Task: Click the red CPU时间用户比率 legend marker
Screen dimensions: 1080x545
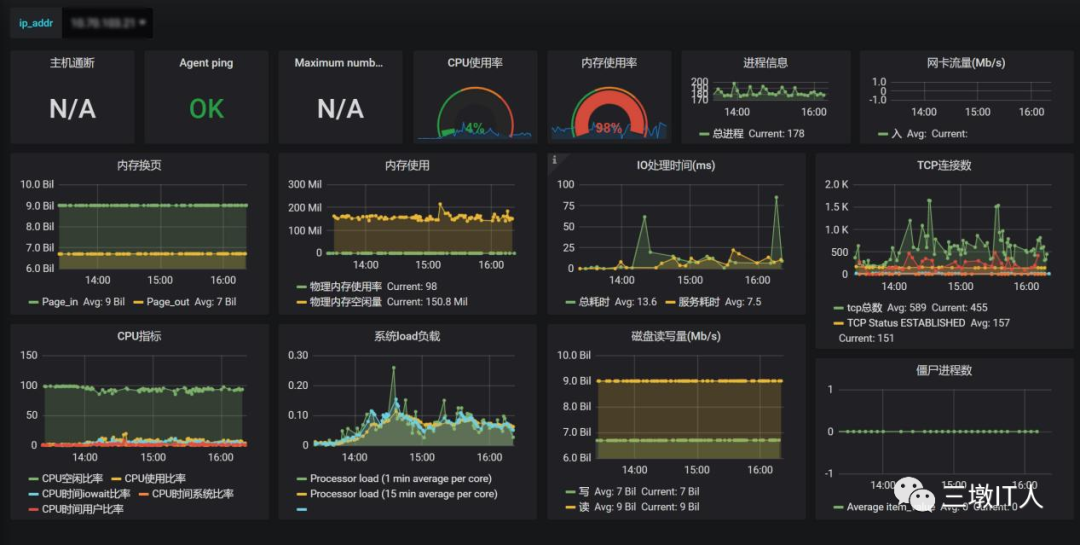Action: [x=34, y=509]
